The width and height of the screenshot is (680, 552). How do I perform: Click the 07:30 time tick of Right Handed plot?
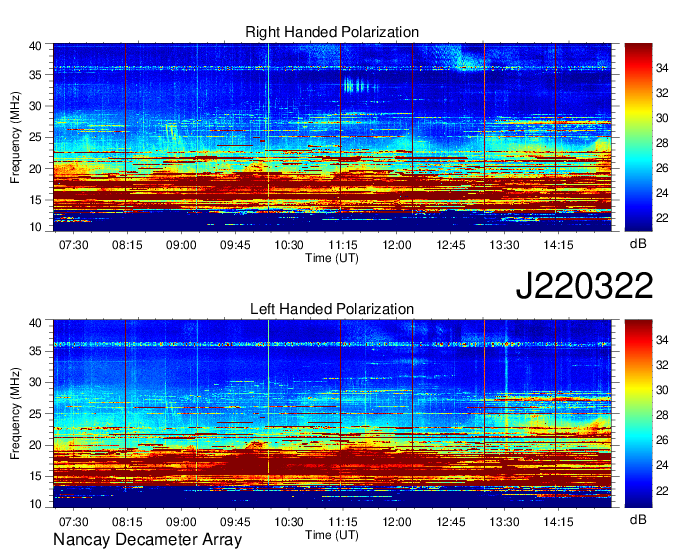pyautogui.click(x=73, y=245)
